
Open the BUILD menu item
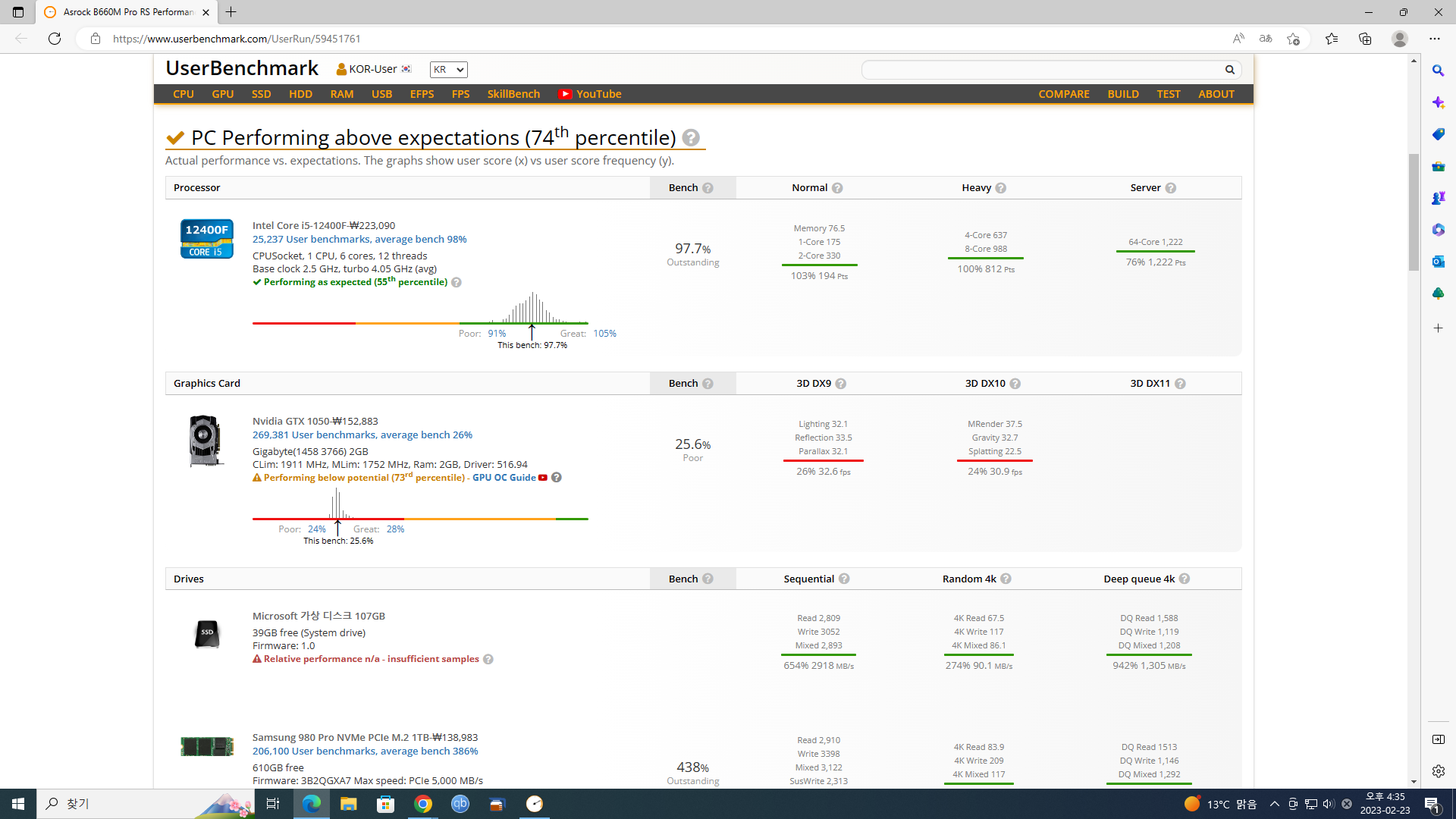1123,94
